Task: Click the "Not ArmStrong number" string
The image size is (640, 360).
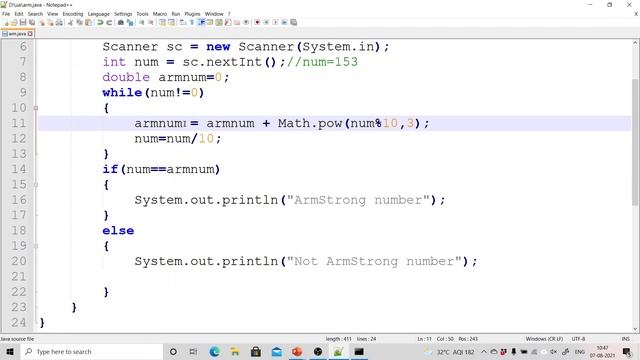Action: click(374, 261)
